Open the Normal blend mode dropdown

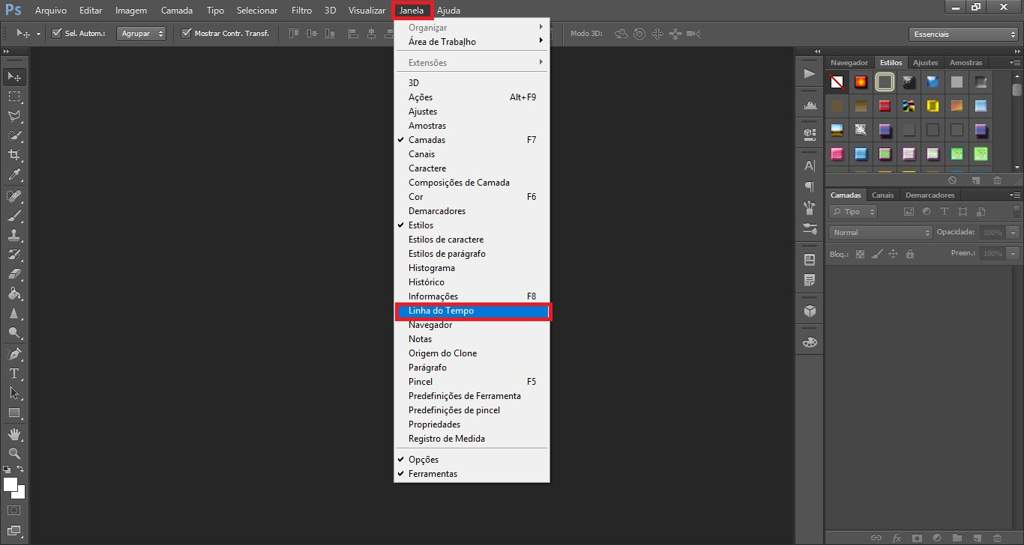point(880,232)
